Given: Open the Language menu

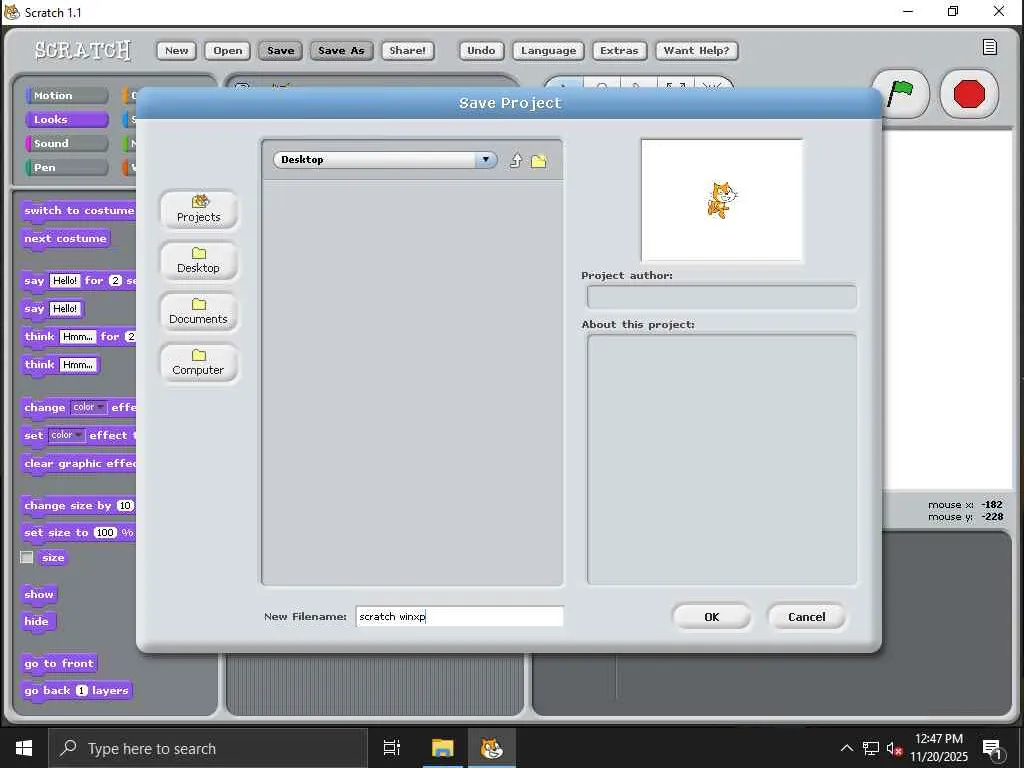Looking at the screenshot, I should pyautogui.click(x=549, y=50).
